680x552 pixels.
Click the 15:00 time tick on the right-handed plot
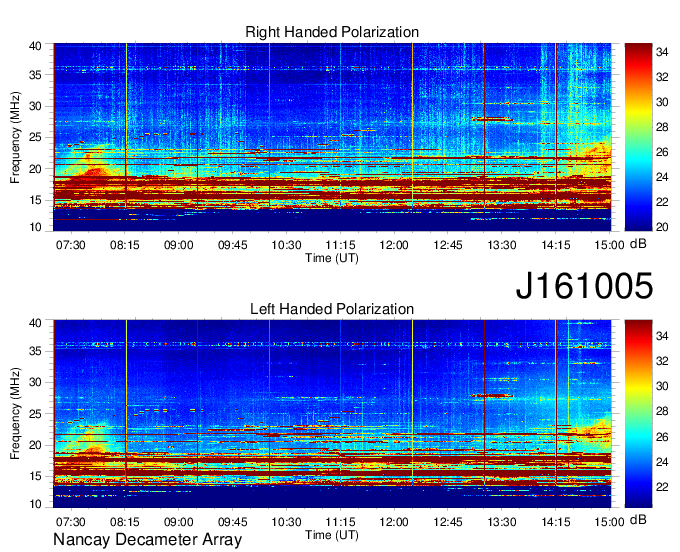click(x=609, y=245)
